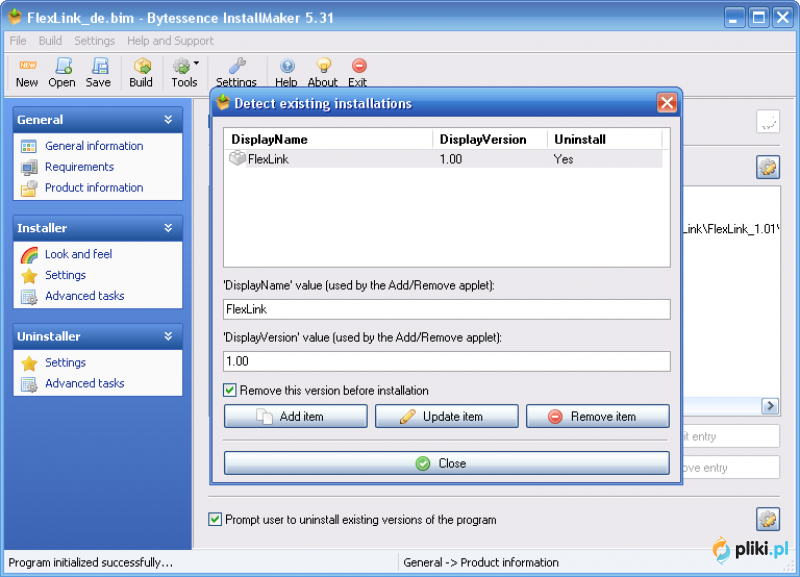This screenshot has width=800, height=577.
Task: Click the DisplayVersion value input field
Action: tap(447, 361)
